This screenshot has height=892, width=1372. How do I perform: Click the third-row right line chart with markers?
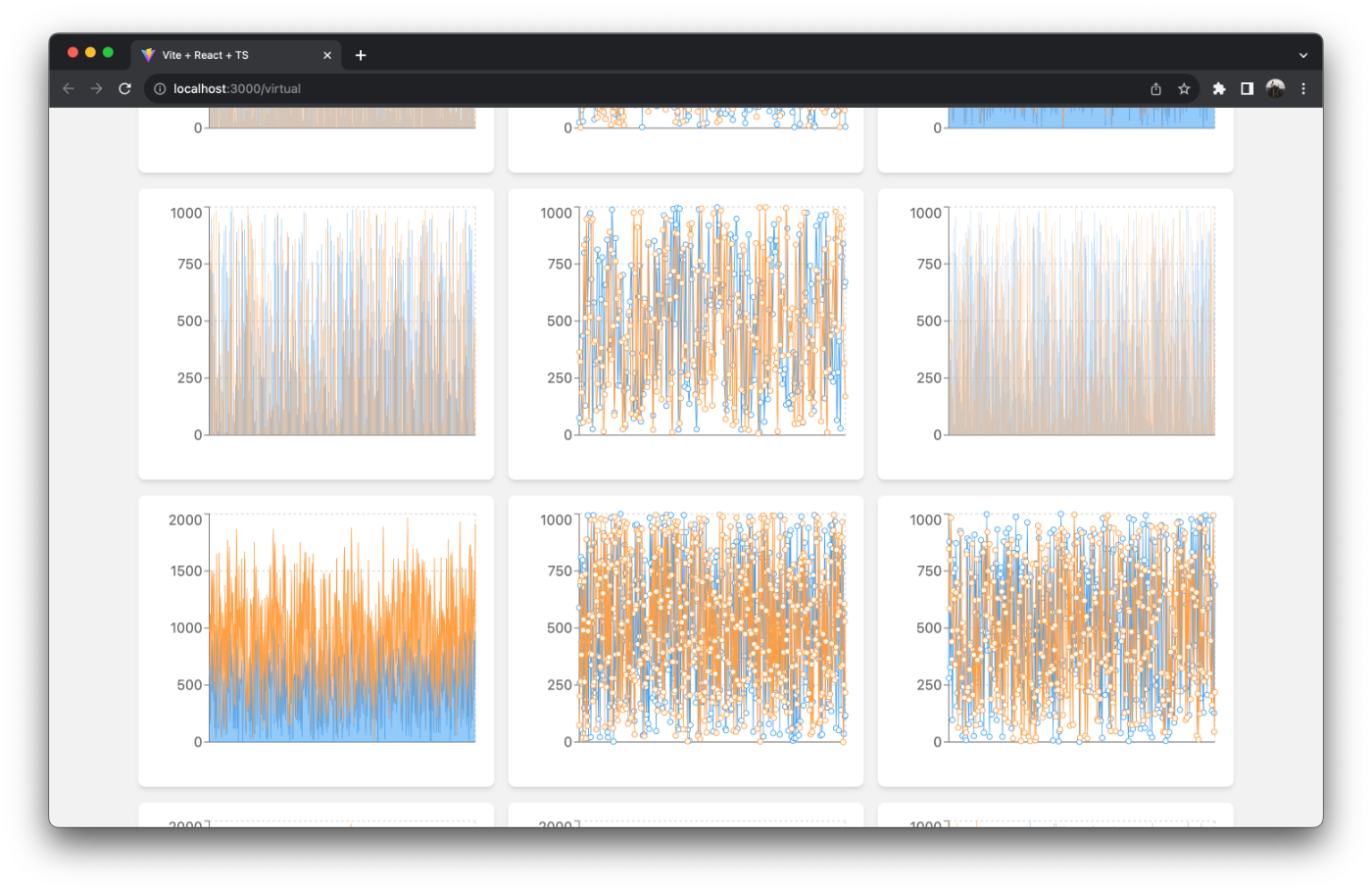click(x=1055, y=641)
